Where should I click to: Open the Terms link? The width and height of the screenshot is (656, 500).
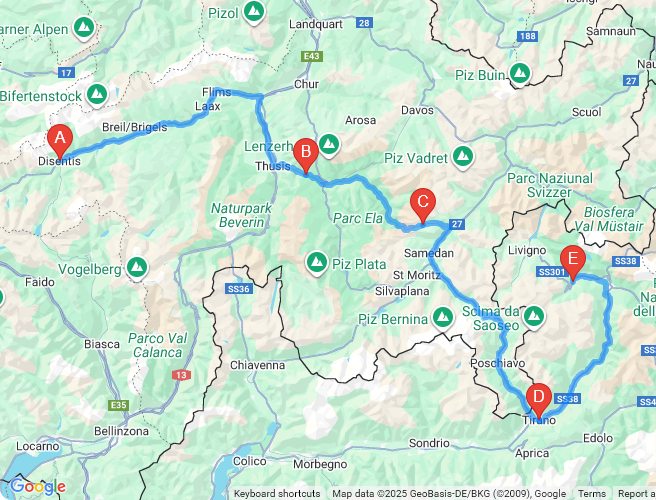(x=592, y=494)
